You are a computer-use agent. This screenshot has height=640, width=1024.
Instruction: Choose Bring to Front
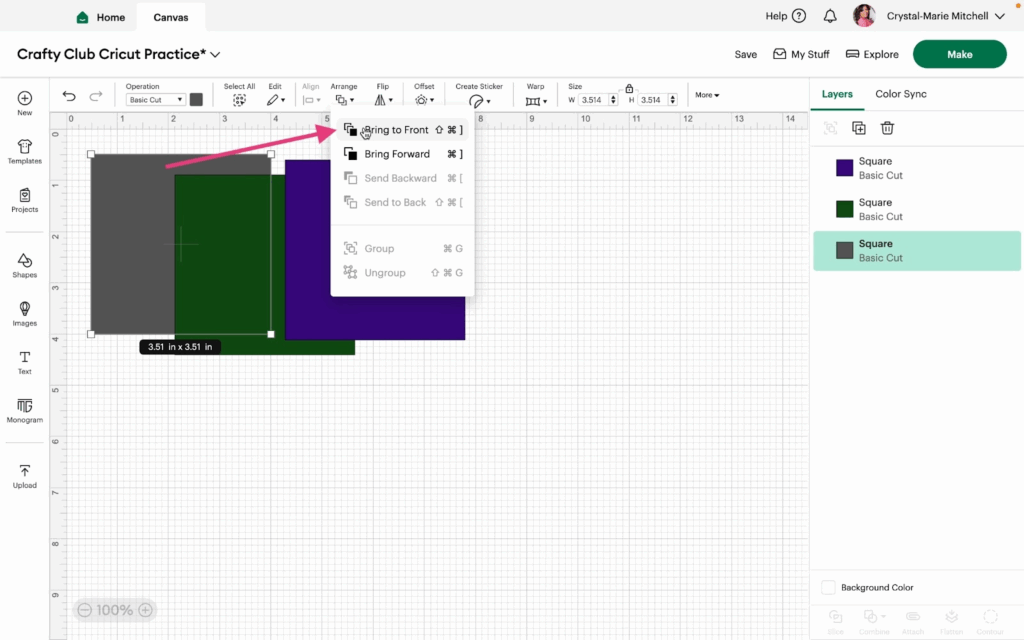pos(403,130)
